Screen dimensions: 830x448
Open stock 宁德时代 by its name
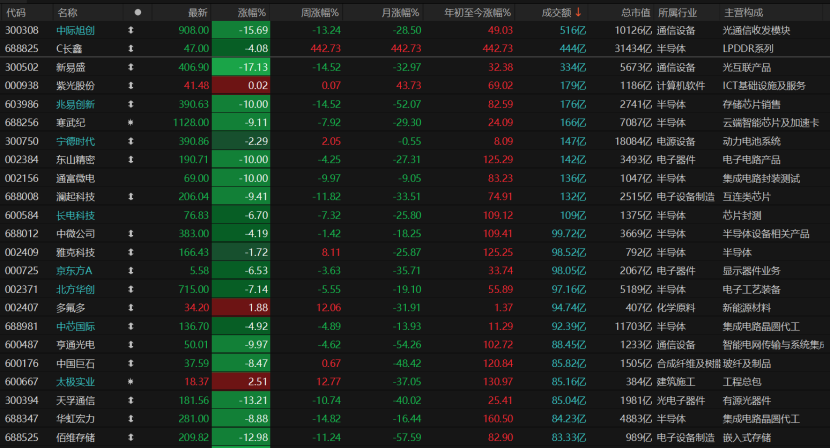pos(76,142)
